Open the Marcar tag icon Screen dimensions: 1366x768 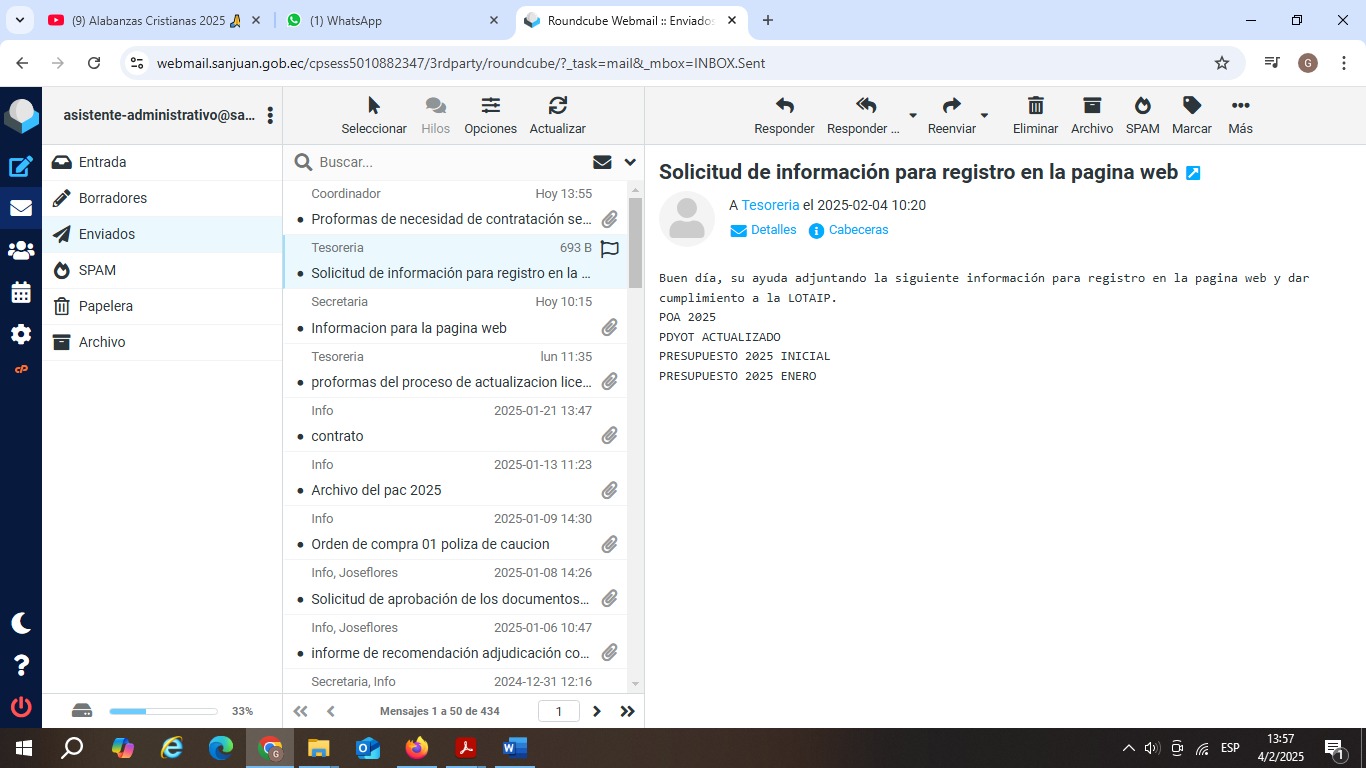pos(1191,106)
